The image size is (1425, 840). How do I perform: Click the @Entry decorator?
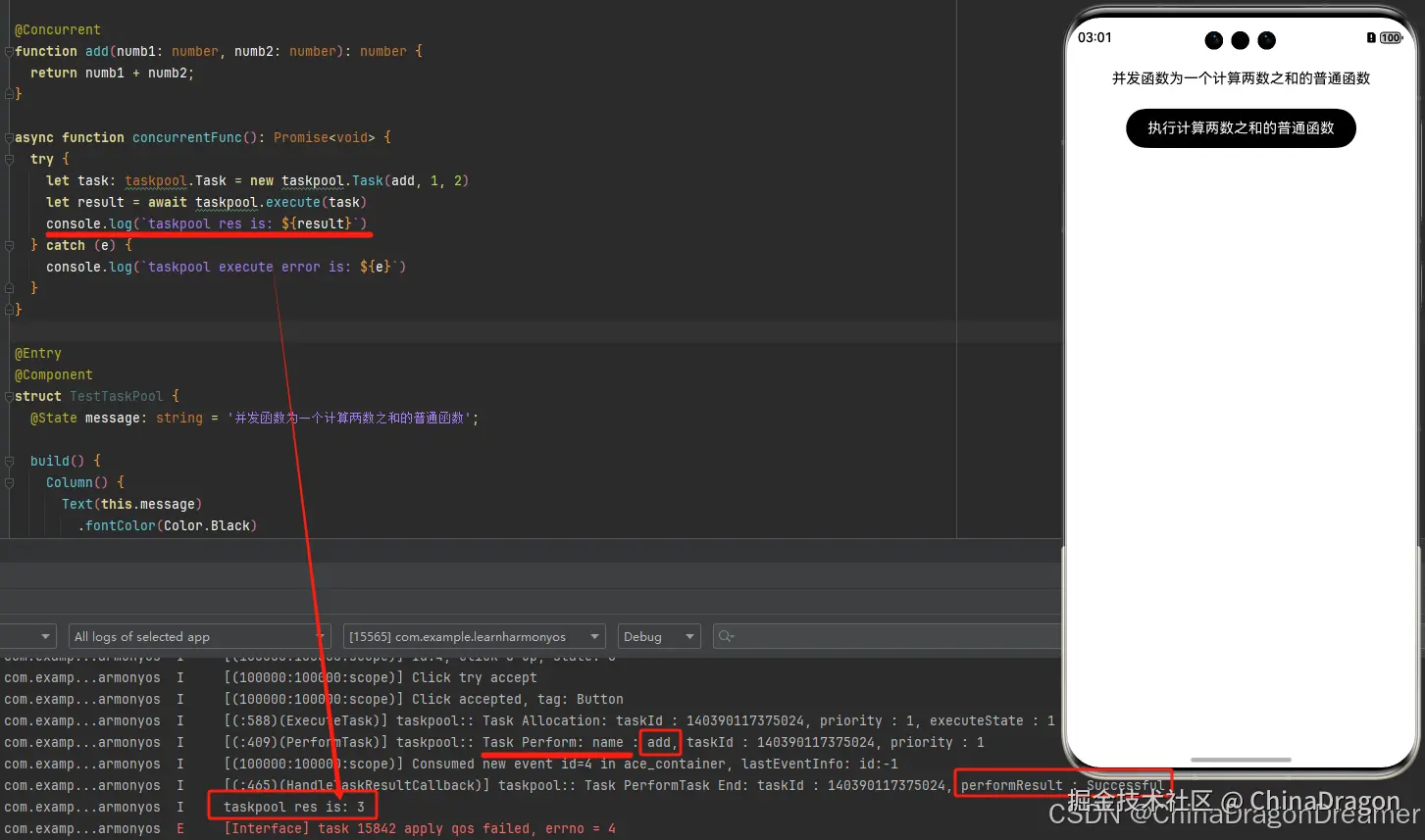click(38, 353)
